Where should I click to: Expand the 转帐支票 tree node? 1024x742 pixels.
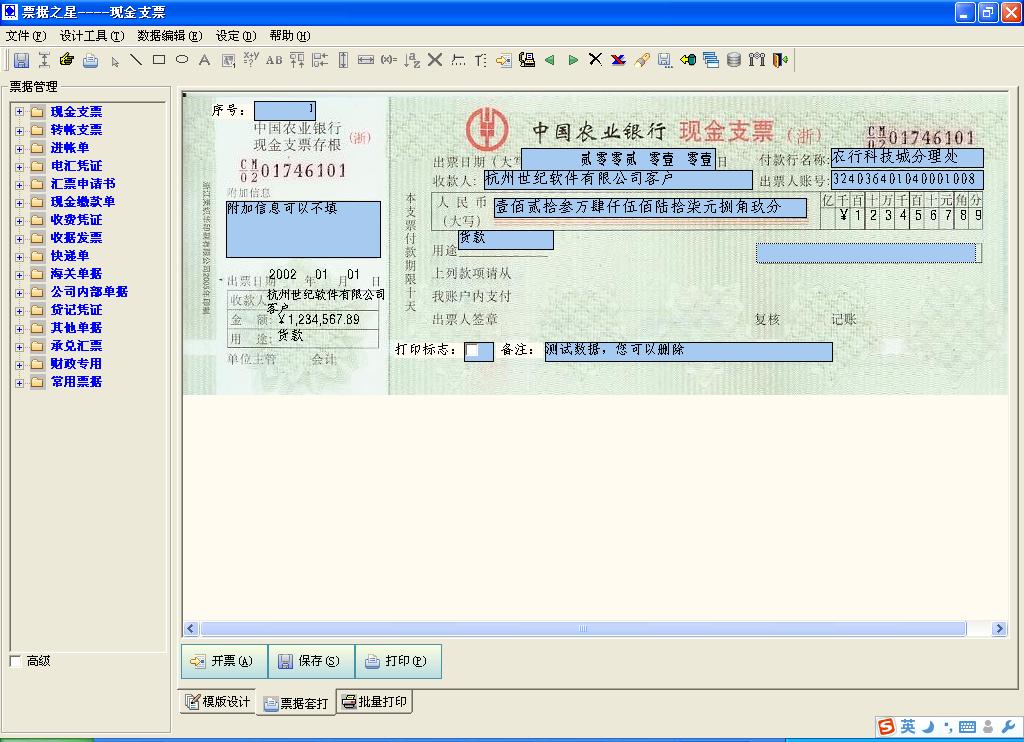click(19, 130)
